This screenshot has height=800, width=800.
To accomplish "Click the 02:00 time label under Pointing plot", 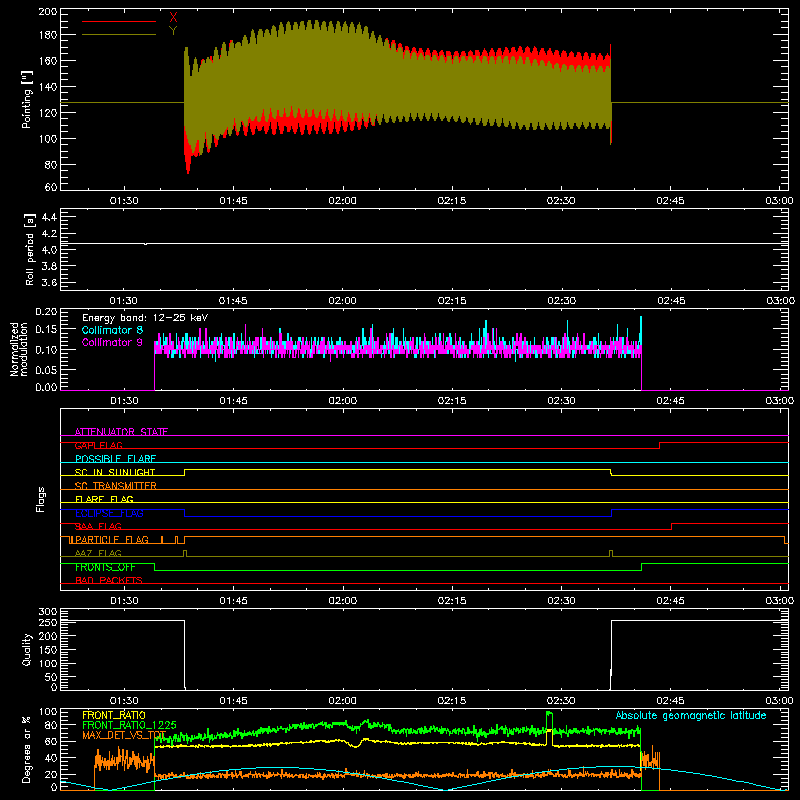I will click(x=342, y=201).
